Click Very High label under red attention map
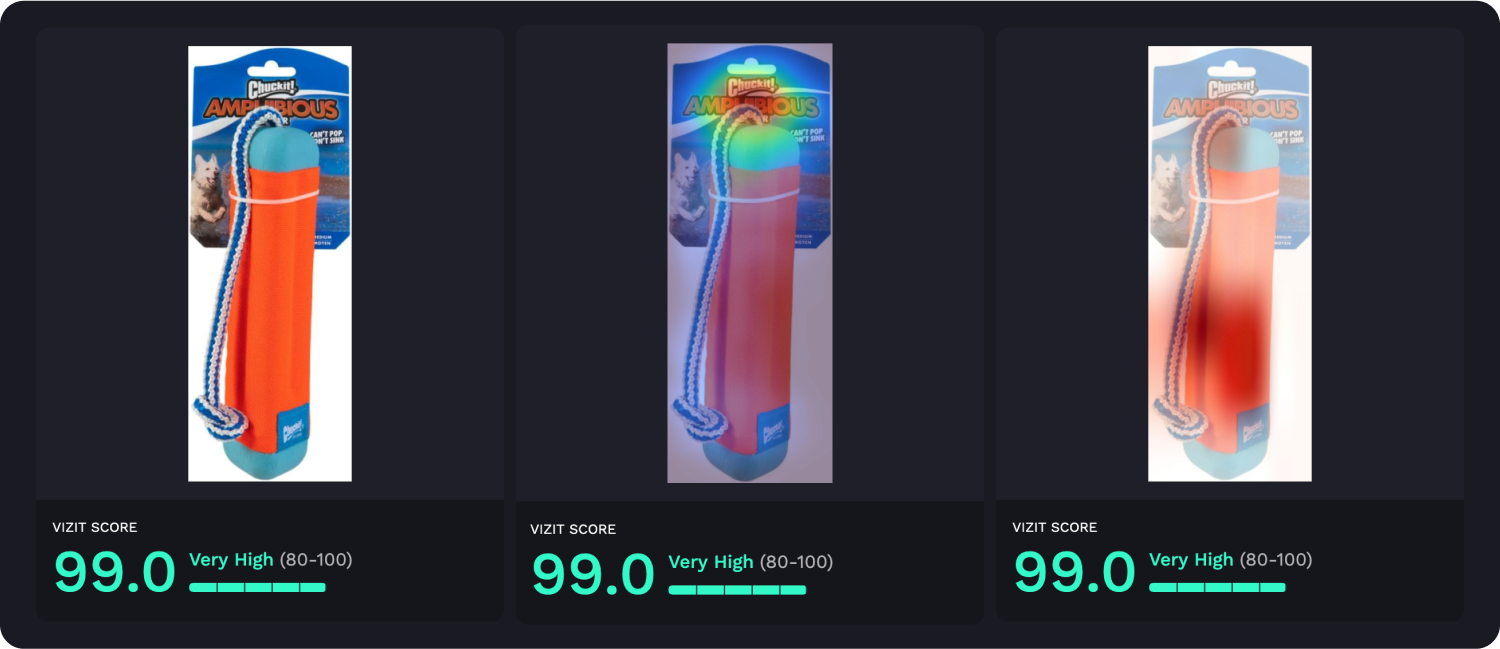Image resolution: width=1500 pixels, height=649 pixels. [x=1191, y=560]
